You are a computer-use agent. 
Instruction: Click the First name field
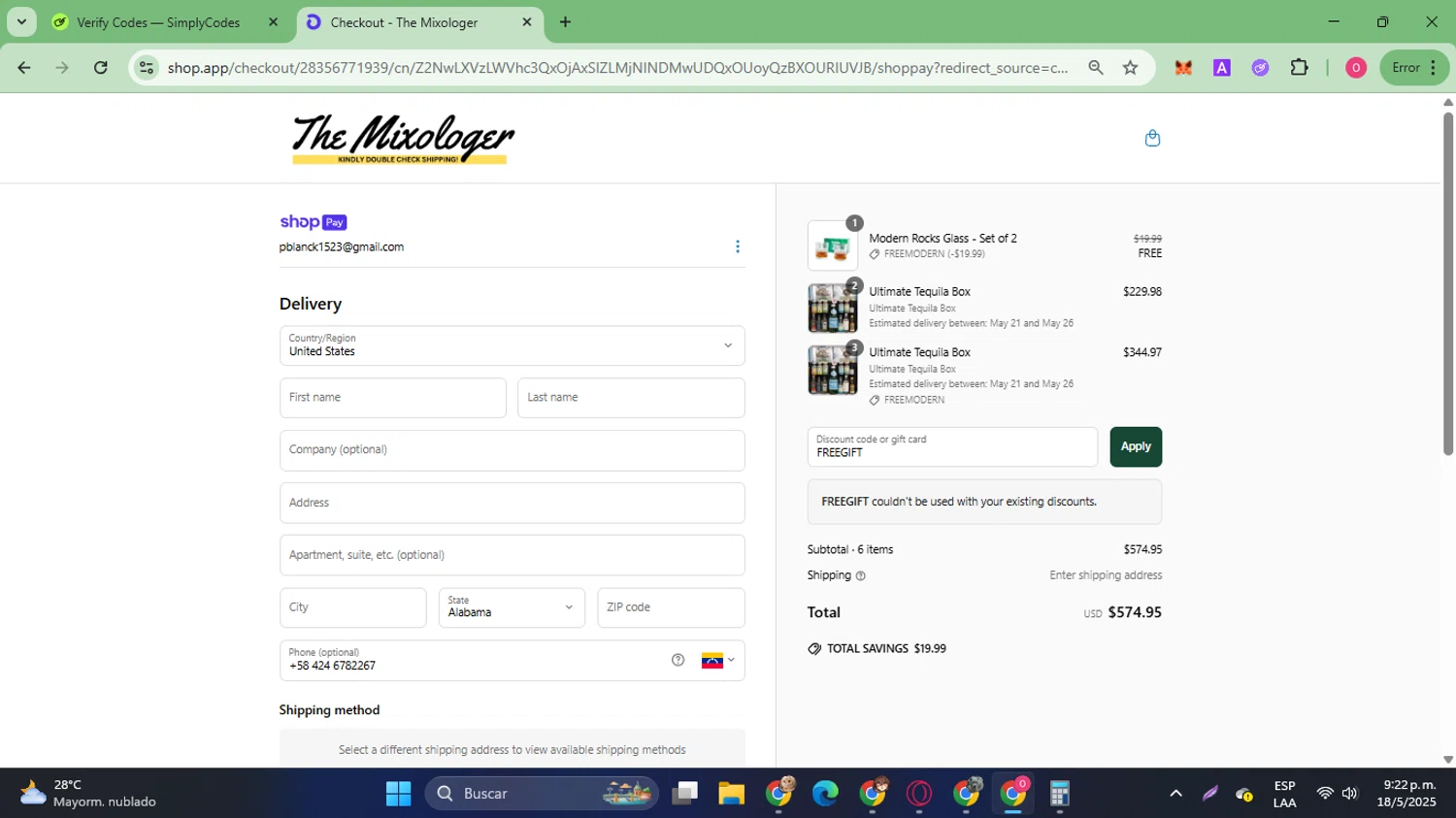pyautogui.click(x=393, y=398)
